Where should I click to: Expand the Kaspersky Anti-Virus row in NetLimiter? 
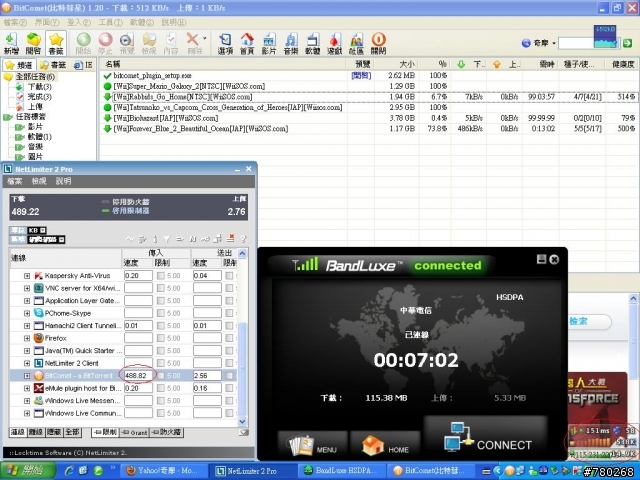pos(27,276)
